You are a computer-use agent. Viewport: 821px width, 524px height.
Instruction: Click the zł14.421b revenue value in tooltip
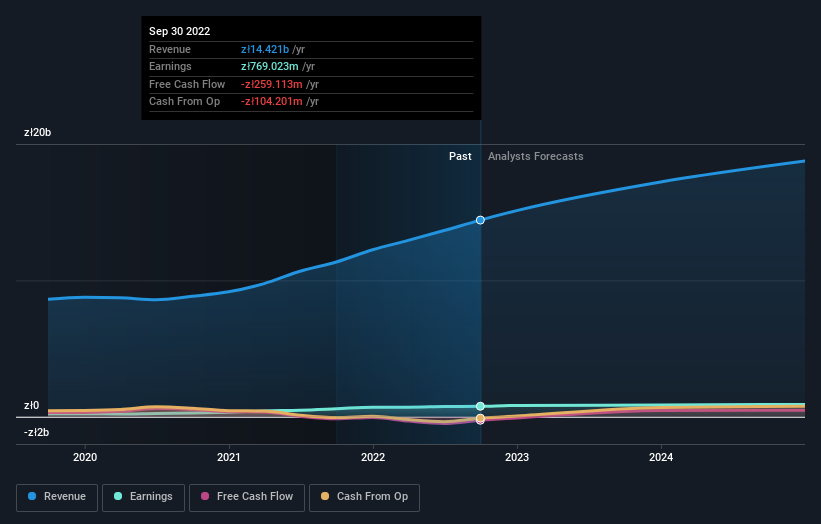265,49
